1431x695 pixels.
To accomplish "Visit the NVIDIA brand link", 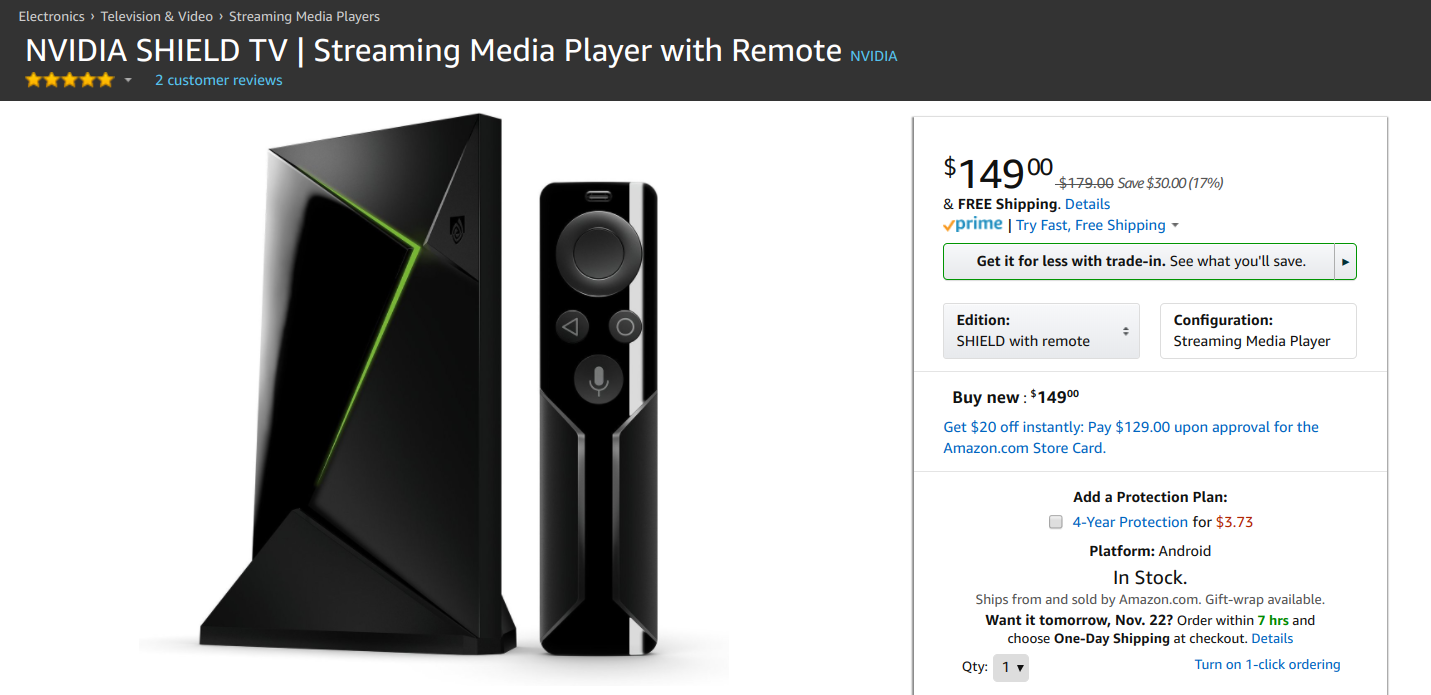I will click(874, 56).
